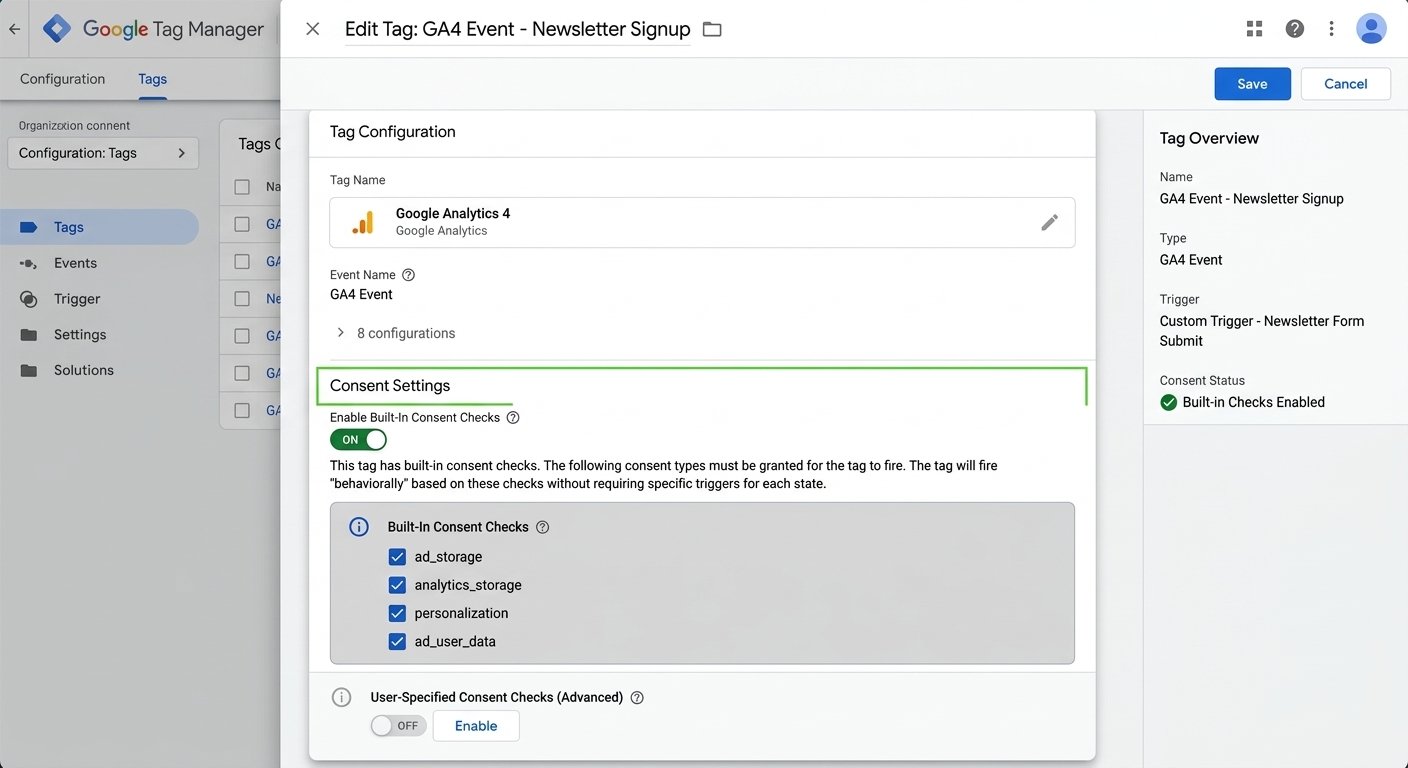Click the Enable button for advanced consent

476,726
